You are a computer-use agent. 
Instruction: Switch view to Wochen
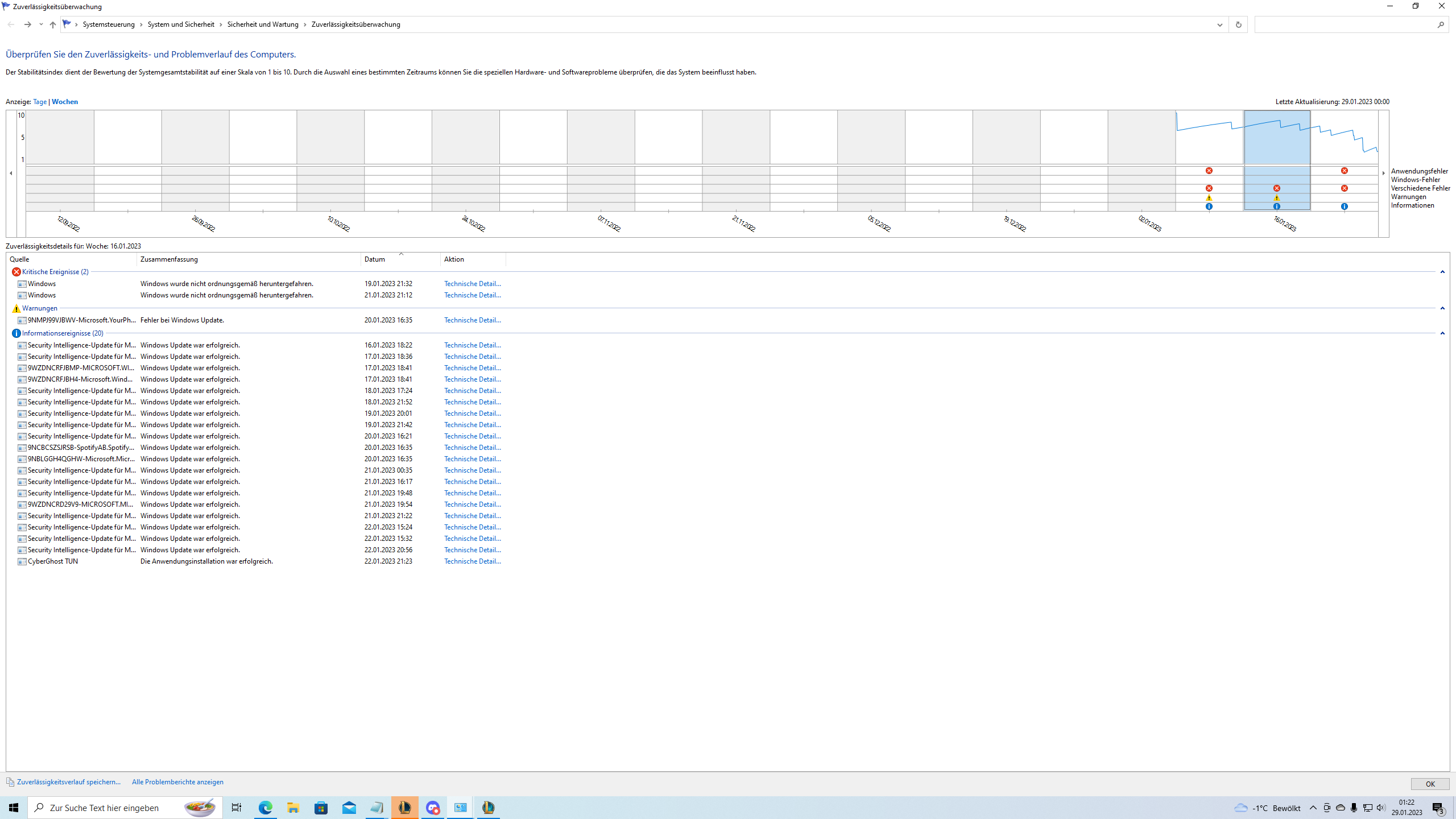pyautogui.click(x=65, y=102)
